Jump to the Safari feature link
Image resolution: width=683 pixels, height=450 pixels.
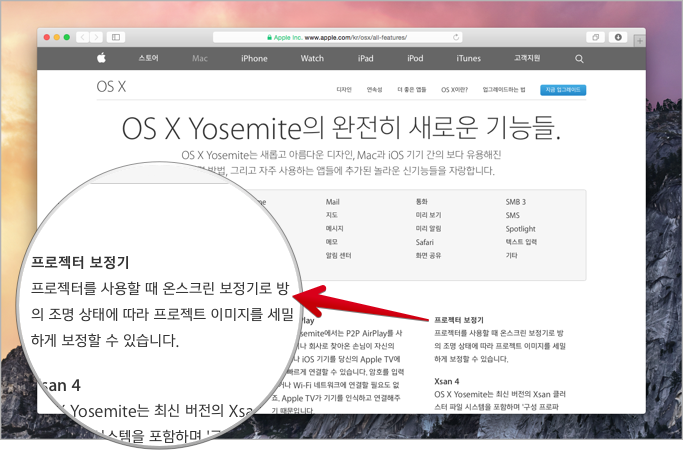click(x=425, y=242)
